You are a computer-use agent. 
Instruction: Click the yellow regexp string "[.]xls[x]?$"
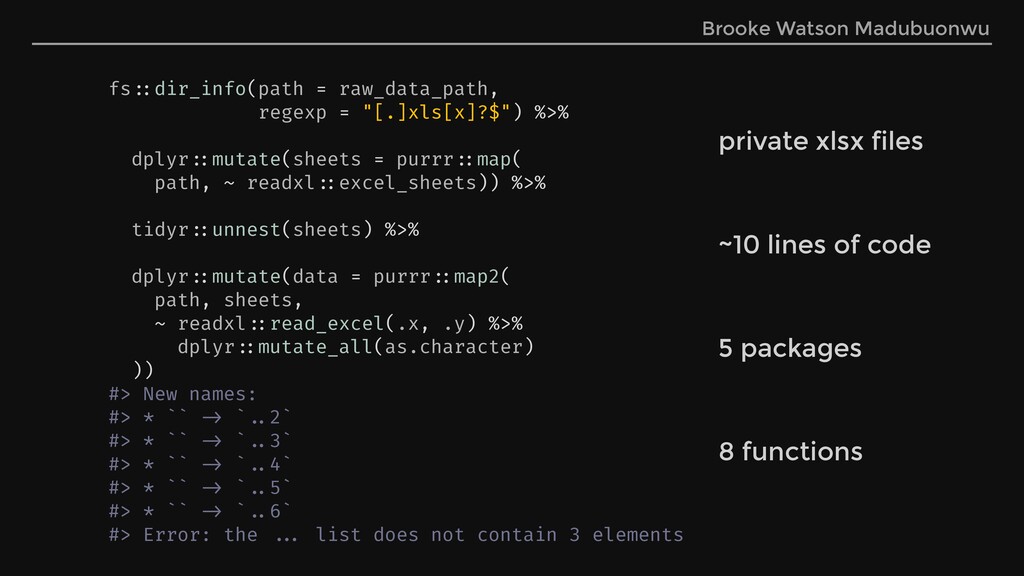point(436,112)
